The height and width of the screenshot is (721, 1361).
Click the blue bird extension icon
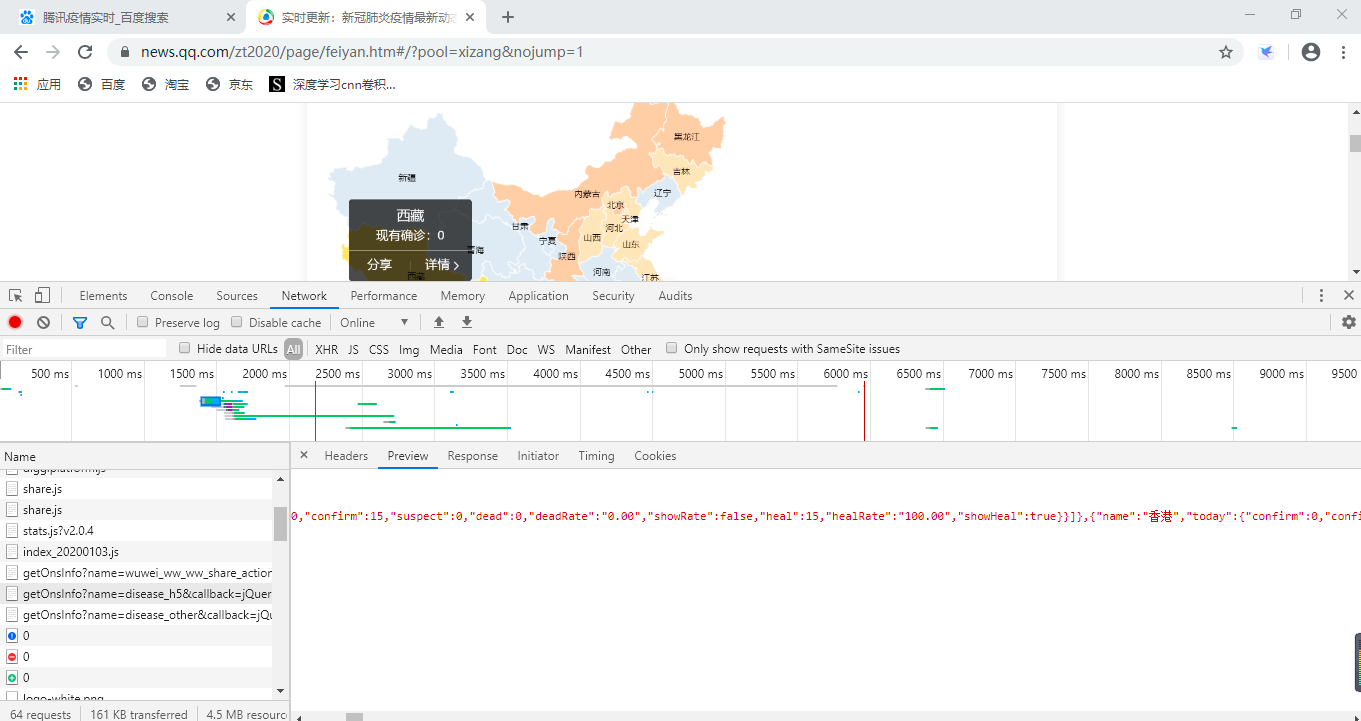point(1266,52)
